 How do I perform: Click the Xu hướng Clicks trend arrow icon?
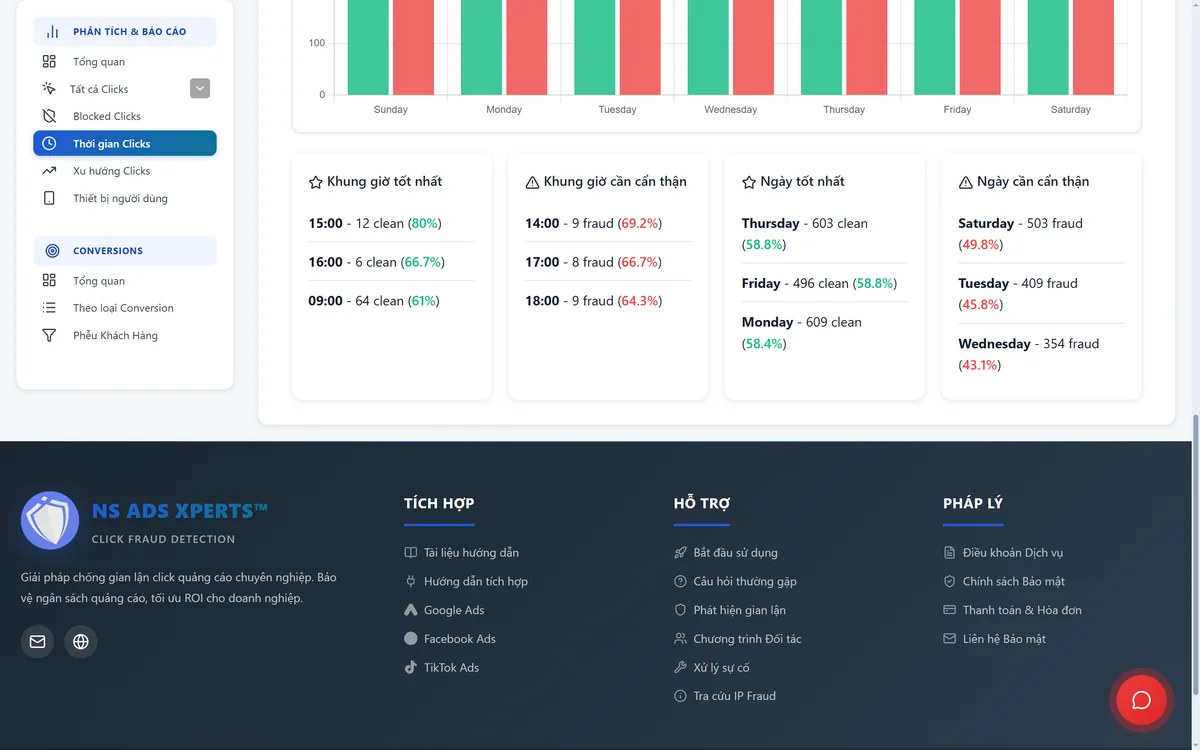[49, 171]
